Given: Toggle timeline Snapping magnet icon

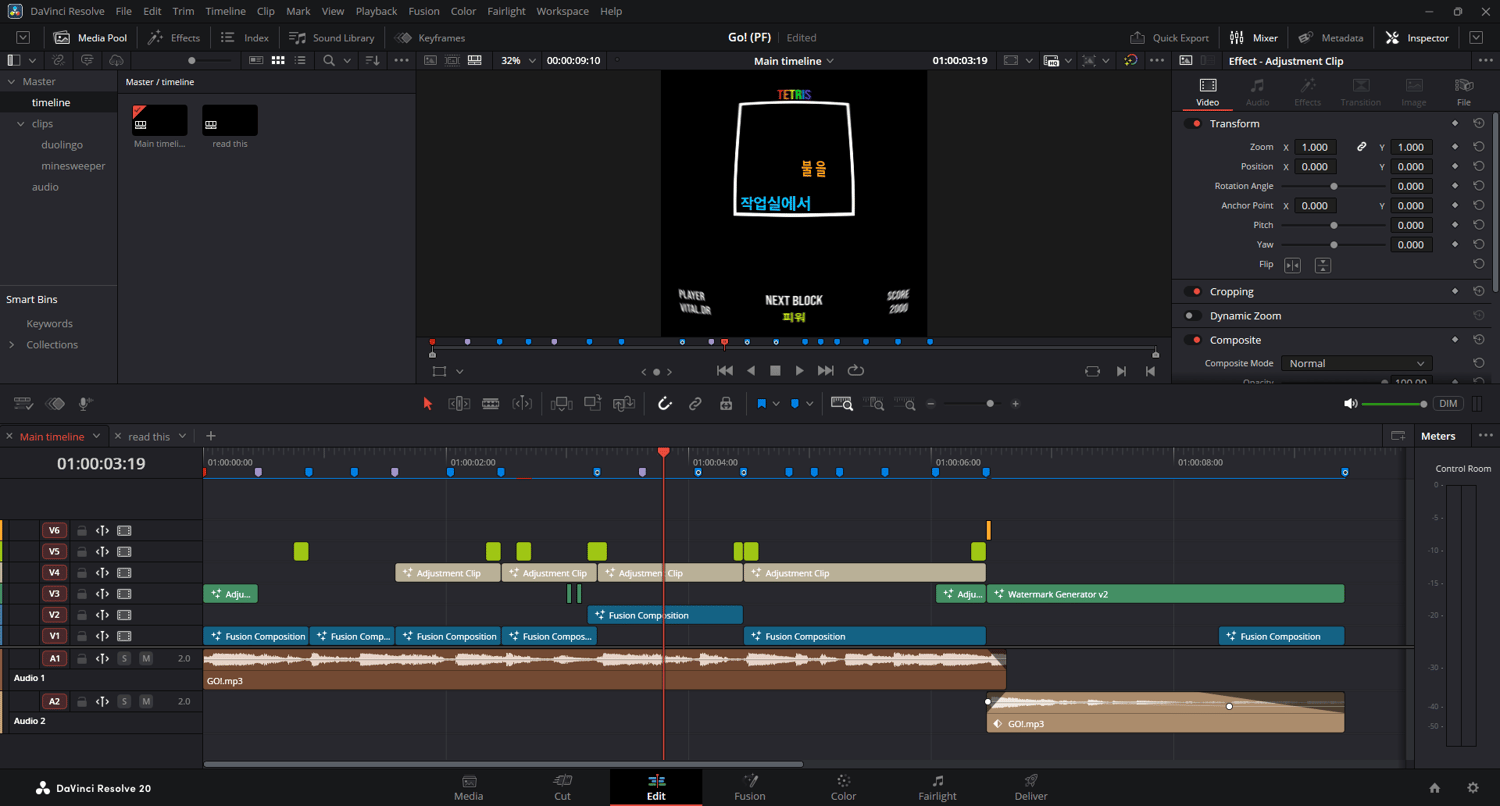Looking at the screenshot, I should (x=664, y=404).
